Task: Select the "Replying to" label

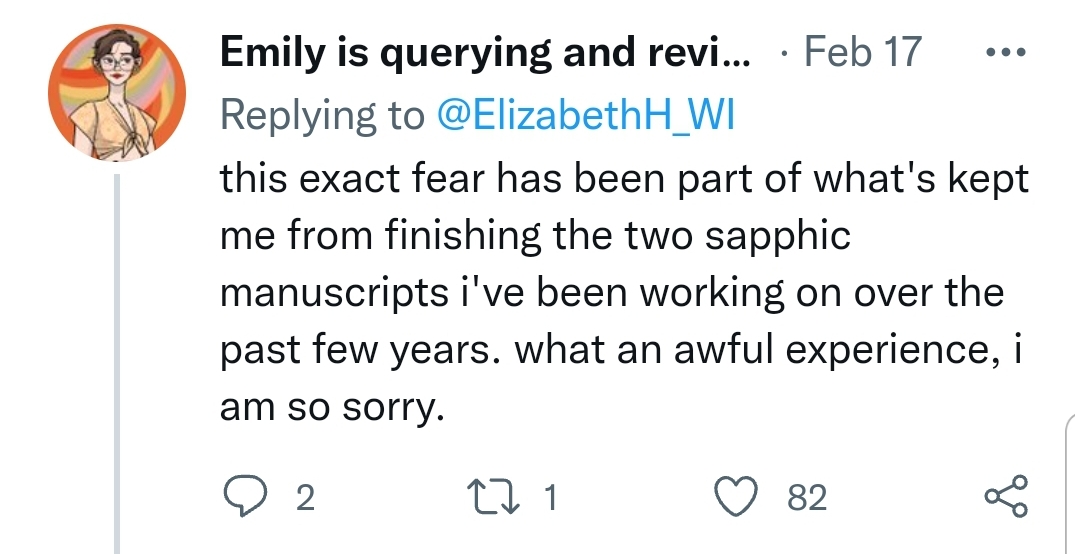Action: coord(322,115)
